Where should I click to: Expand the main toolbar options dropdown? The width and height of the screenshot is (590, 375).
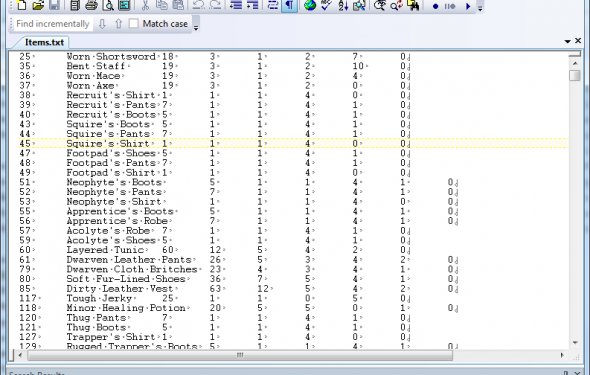(x=480, y=6)
